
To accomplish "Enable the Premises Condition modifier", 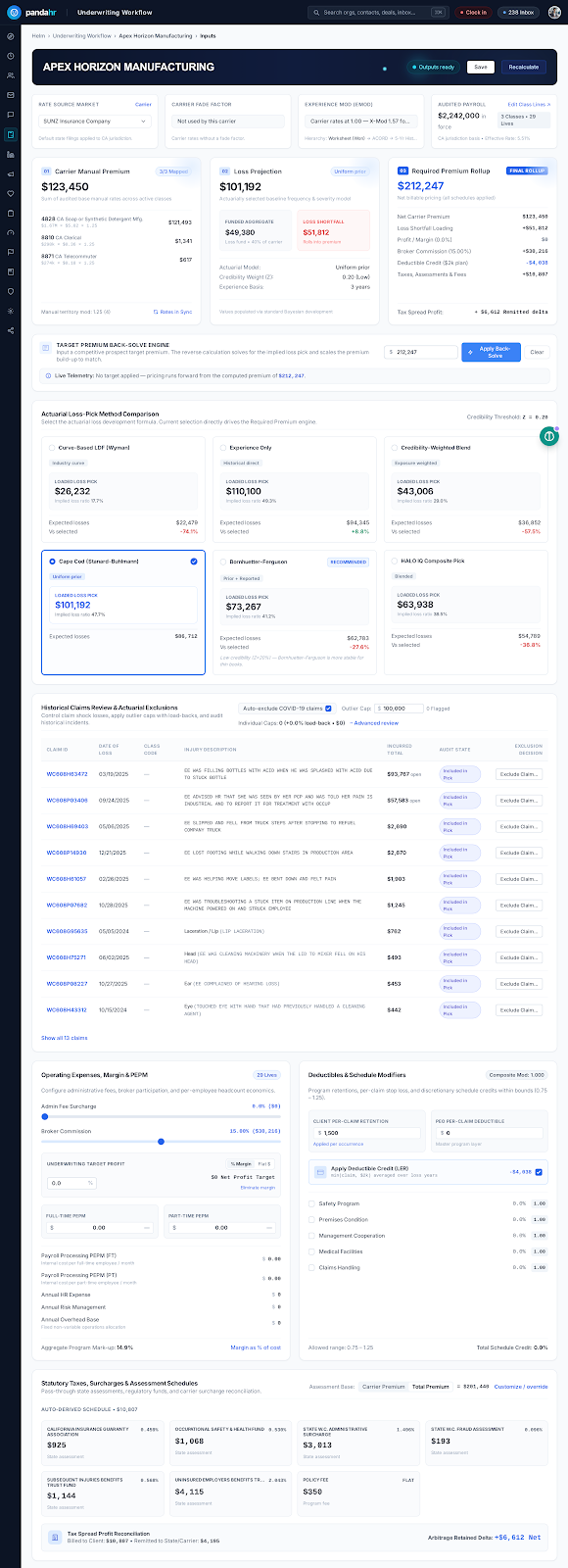I will 312,1220.
